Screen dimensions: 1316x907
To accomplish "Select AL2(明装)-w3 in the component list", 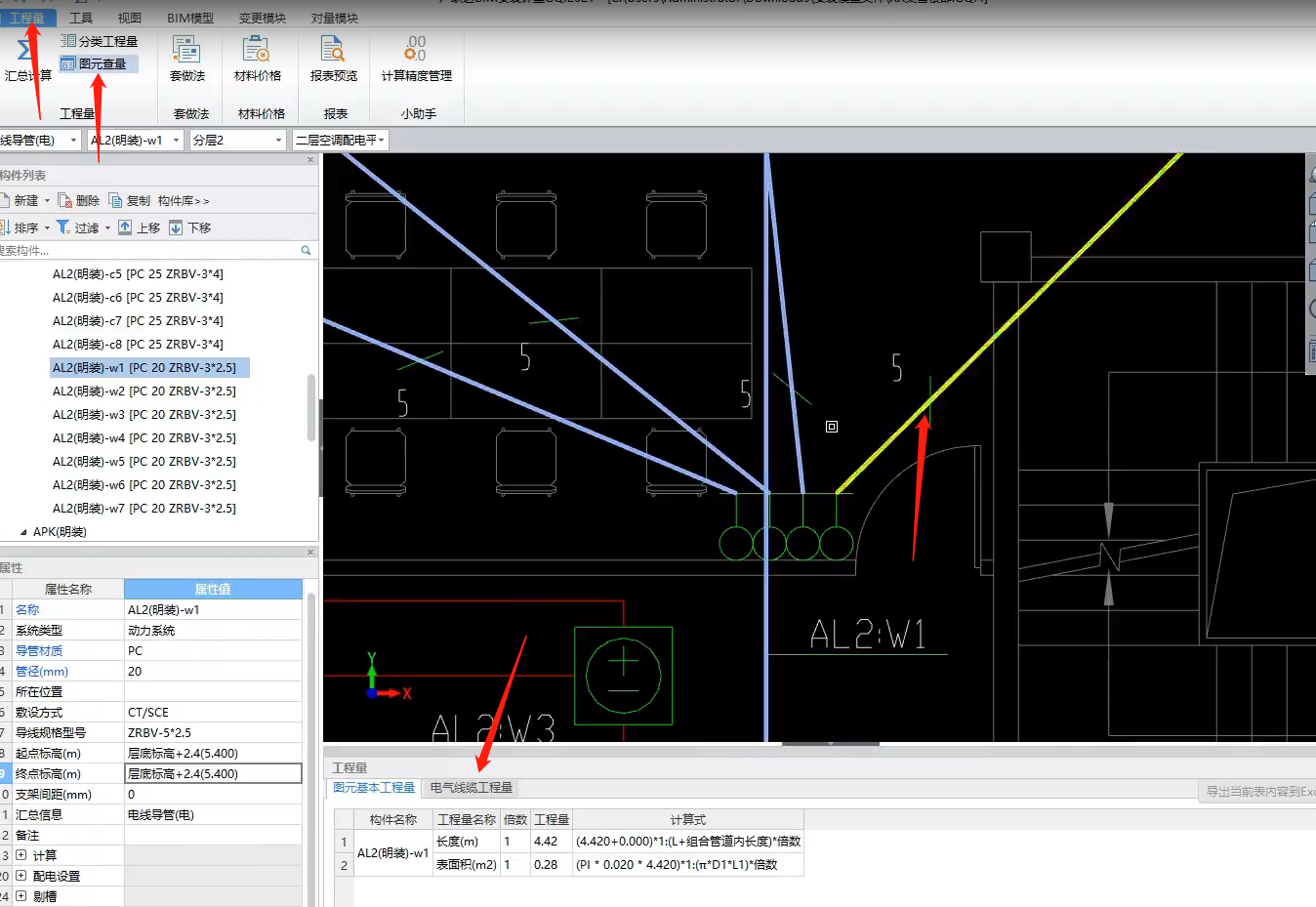I will (x=144, y=415).
